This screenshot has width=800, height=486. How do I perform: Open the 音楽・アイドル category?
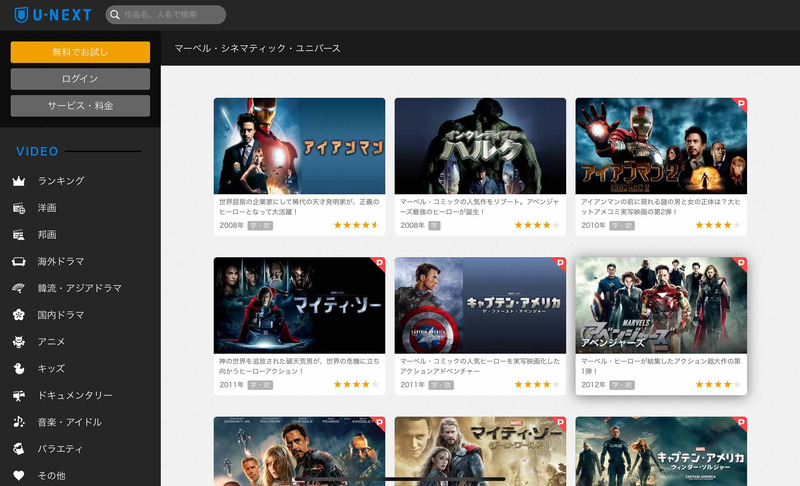pos(70,422)
